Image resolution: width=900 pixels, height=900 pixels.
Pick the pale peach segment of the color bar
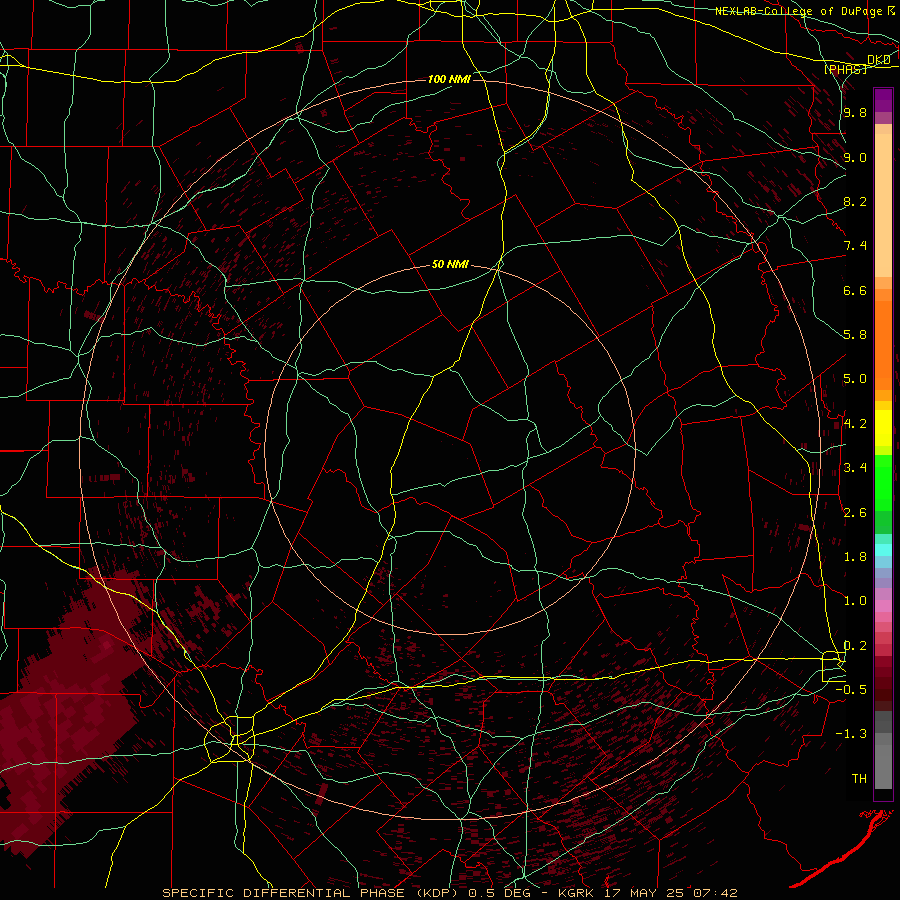point(883,205)
